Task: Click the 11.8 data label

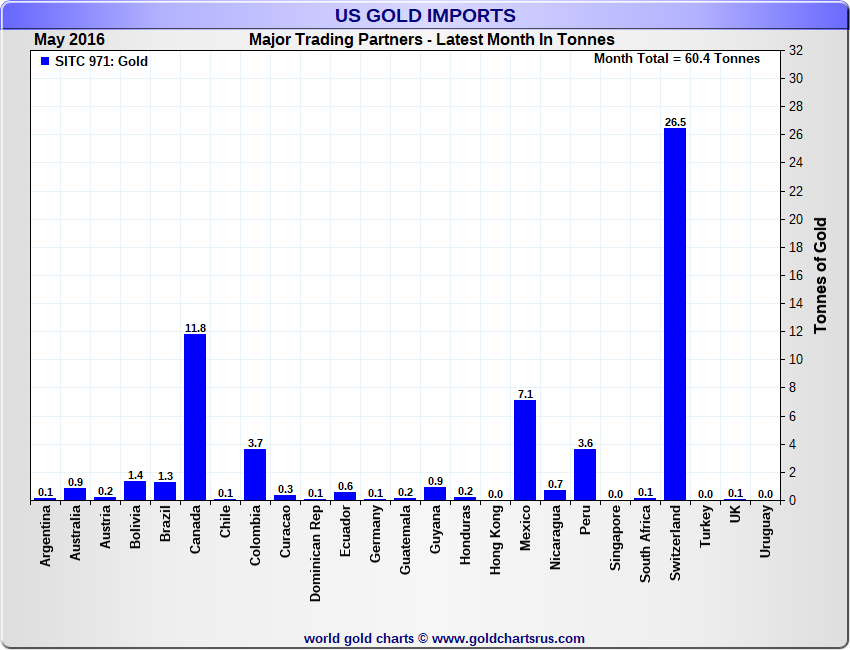Action: point(195,328)
